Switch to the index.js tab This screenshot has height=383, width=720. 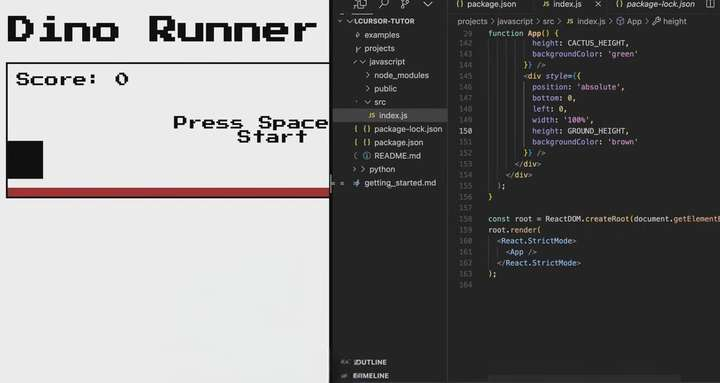[567, 4]
